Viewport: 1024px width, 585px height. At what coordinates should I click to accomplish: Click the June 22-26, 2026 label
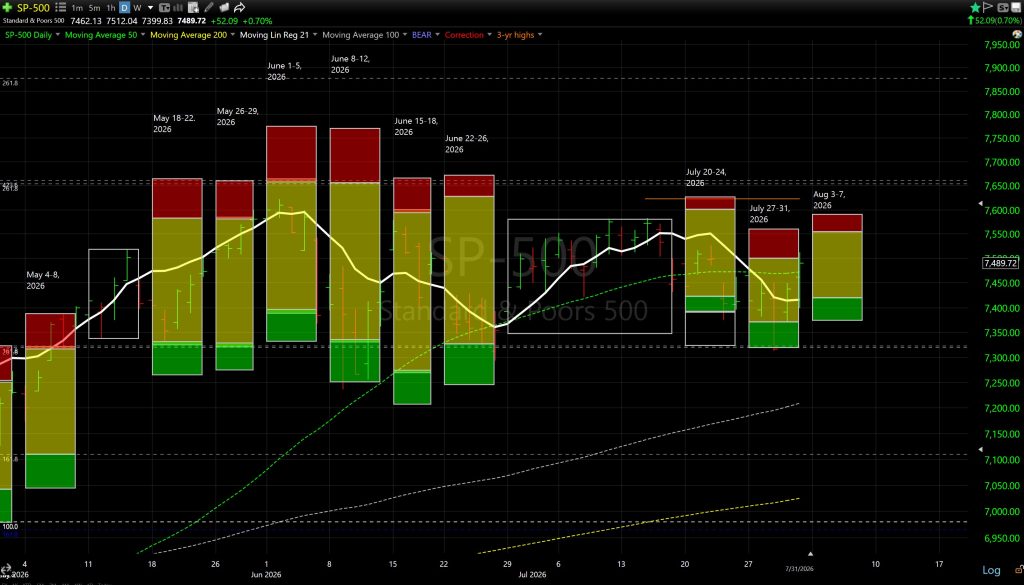tap(466, 144)
